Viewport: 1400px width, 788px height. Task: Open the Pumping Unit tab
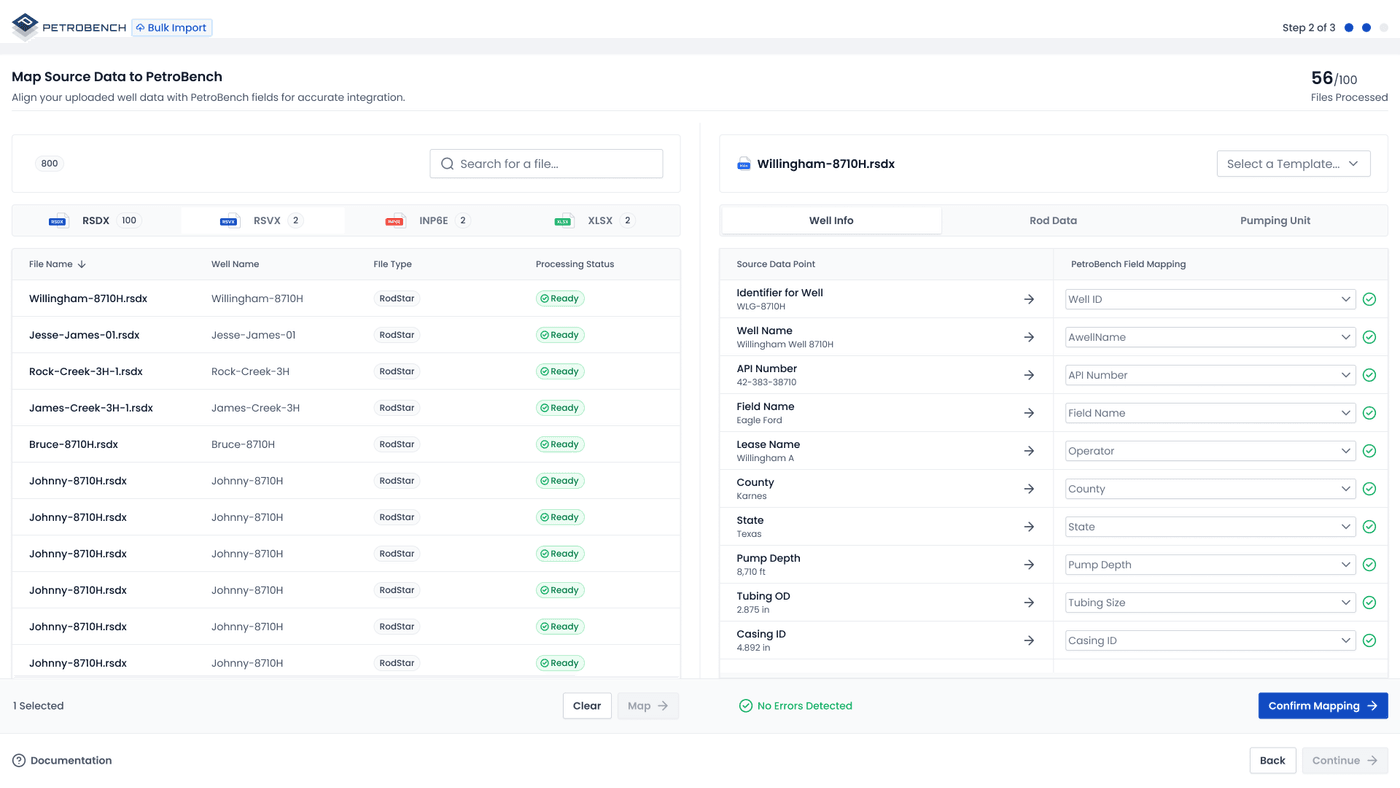click(1275, 220)
